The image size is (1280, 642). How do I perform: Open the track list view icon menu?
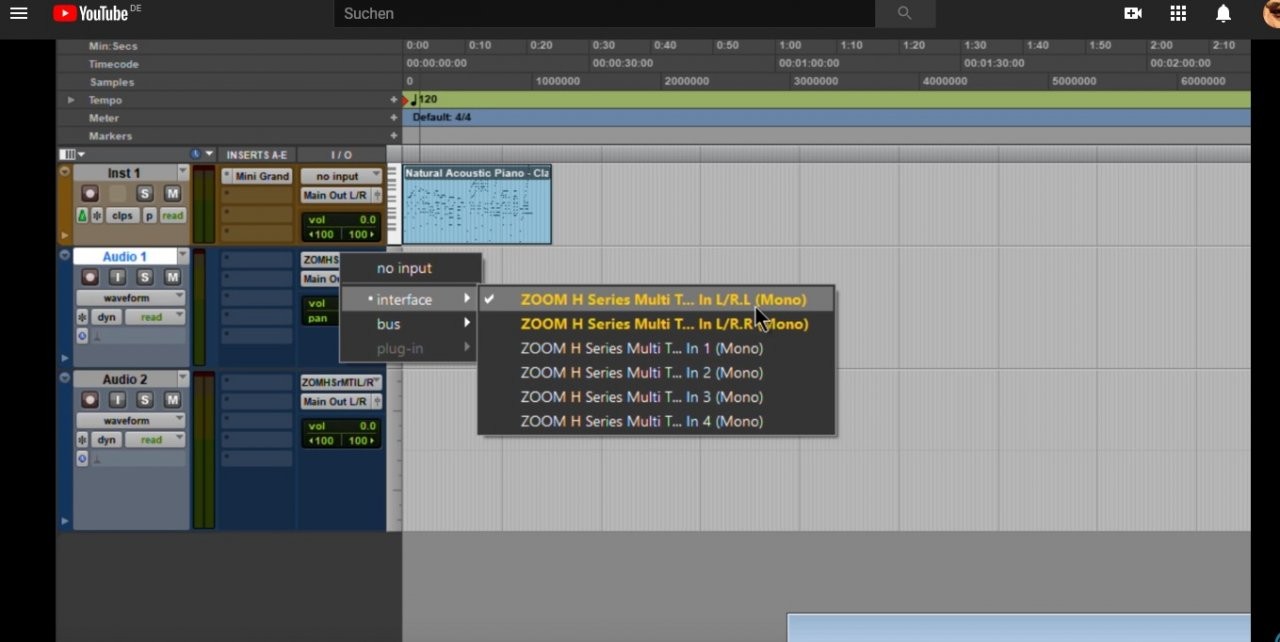[72, 155]
